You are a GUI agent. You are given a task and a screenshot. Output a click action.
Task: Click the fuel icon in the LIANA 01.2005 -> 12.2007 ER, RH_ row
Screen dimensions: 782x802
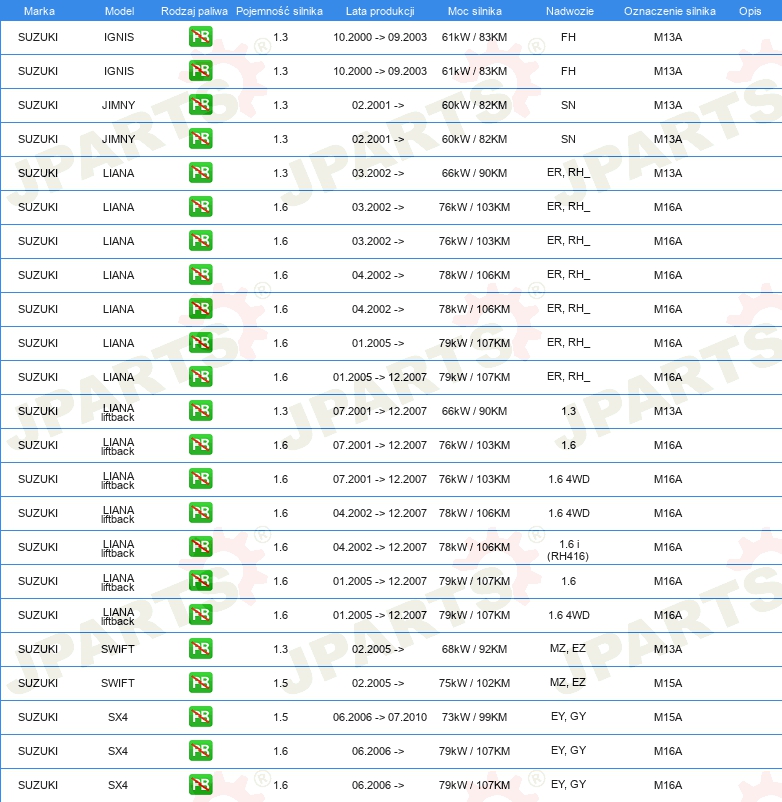click(200, 377)
